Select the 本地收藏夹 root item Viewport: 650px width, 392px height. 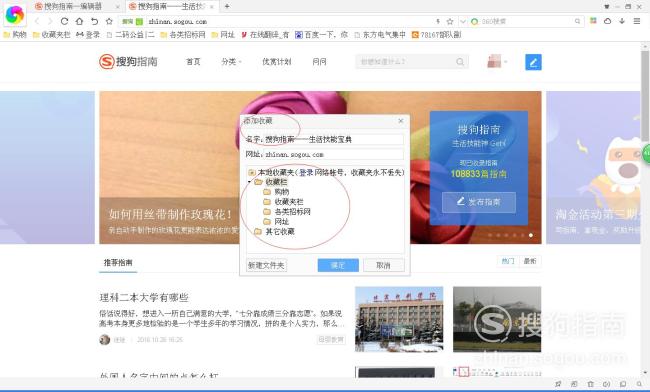(326, 172)
